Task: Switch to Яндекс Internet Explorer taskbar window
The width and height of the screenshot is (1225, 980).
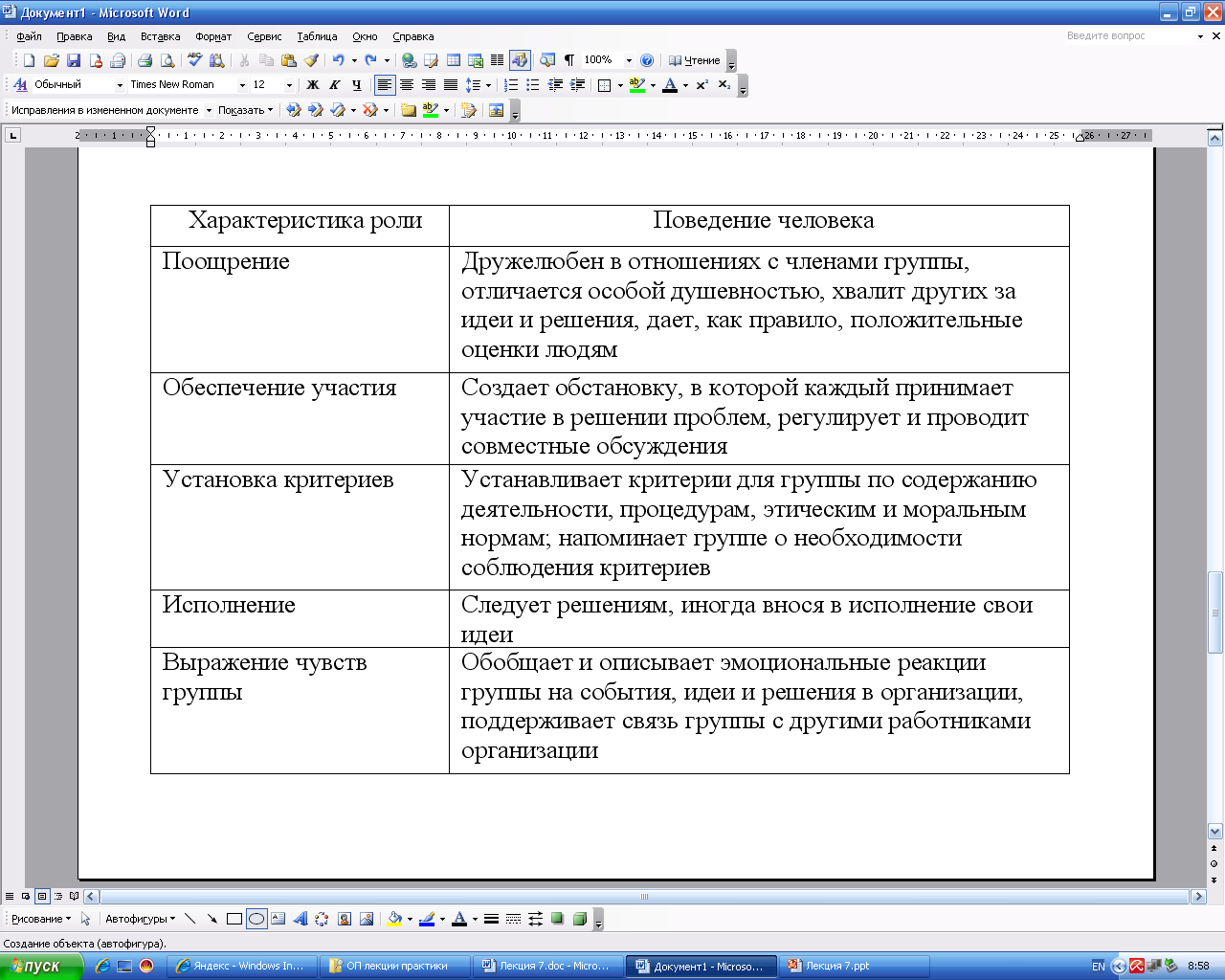Action: point(242,966)
